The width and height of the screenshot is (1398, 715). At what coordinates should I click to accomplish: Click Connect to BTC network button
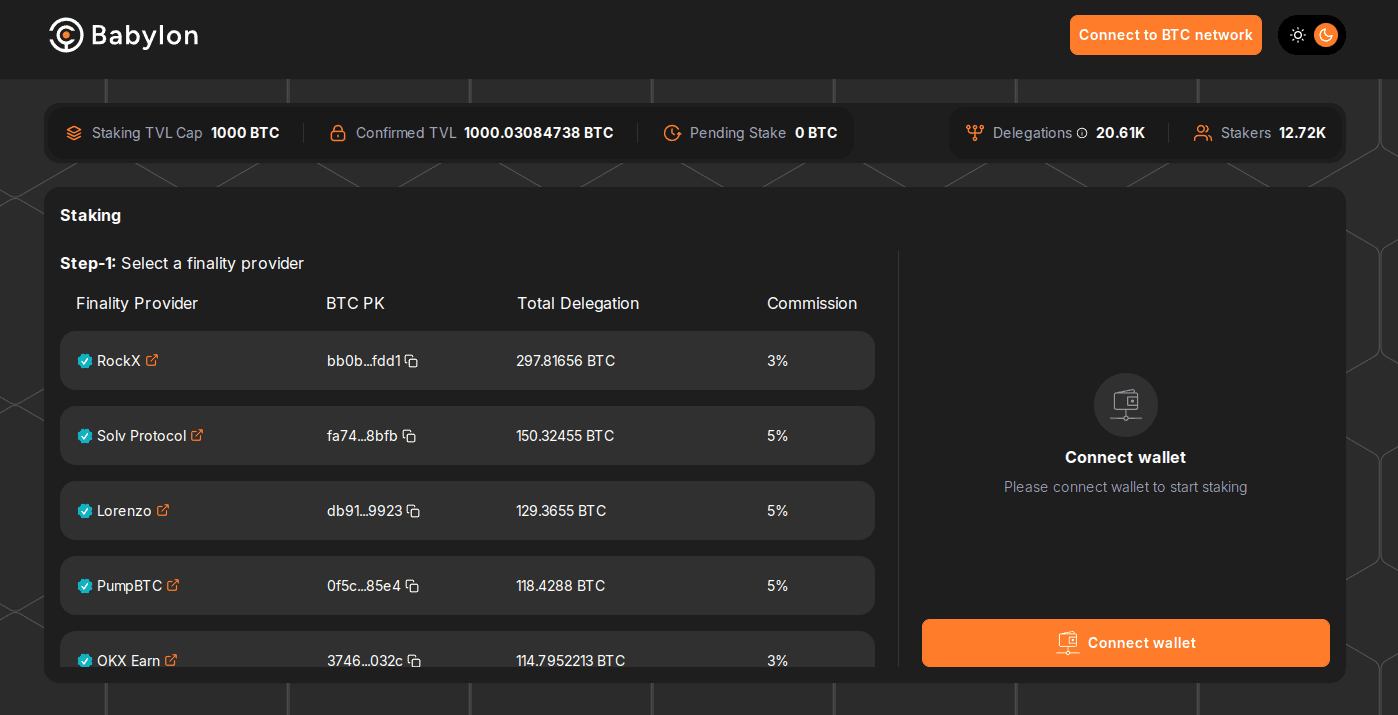coord(1166,35)
